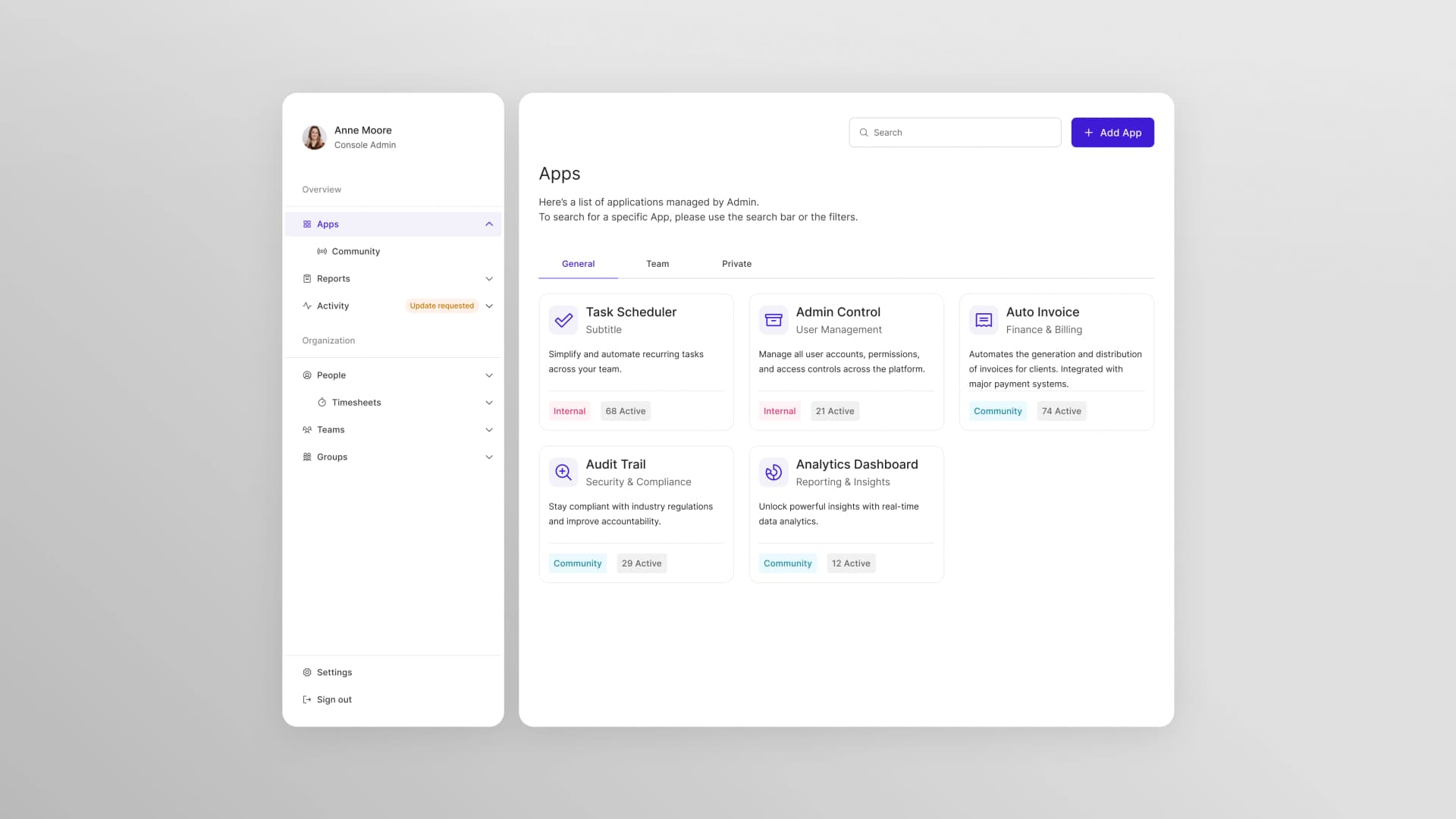Click Community tag on Audit Trail
This screenshot has width=1456, height=819.
[x=578, y=564]
